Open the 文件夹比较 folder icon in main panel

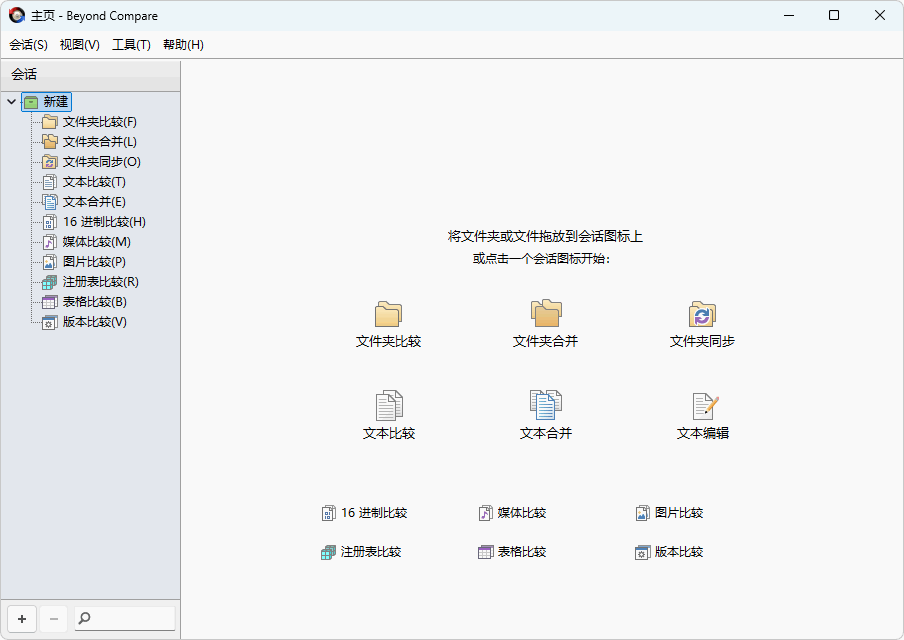pyautogui.click(x=388, y=314)
